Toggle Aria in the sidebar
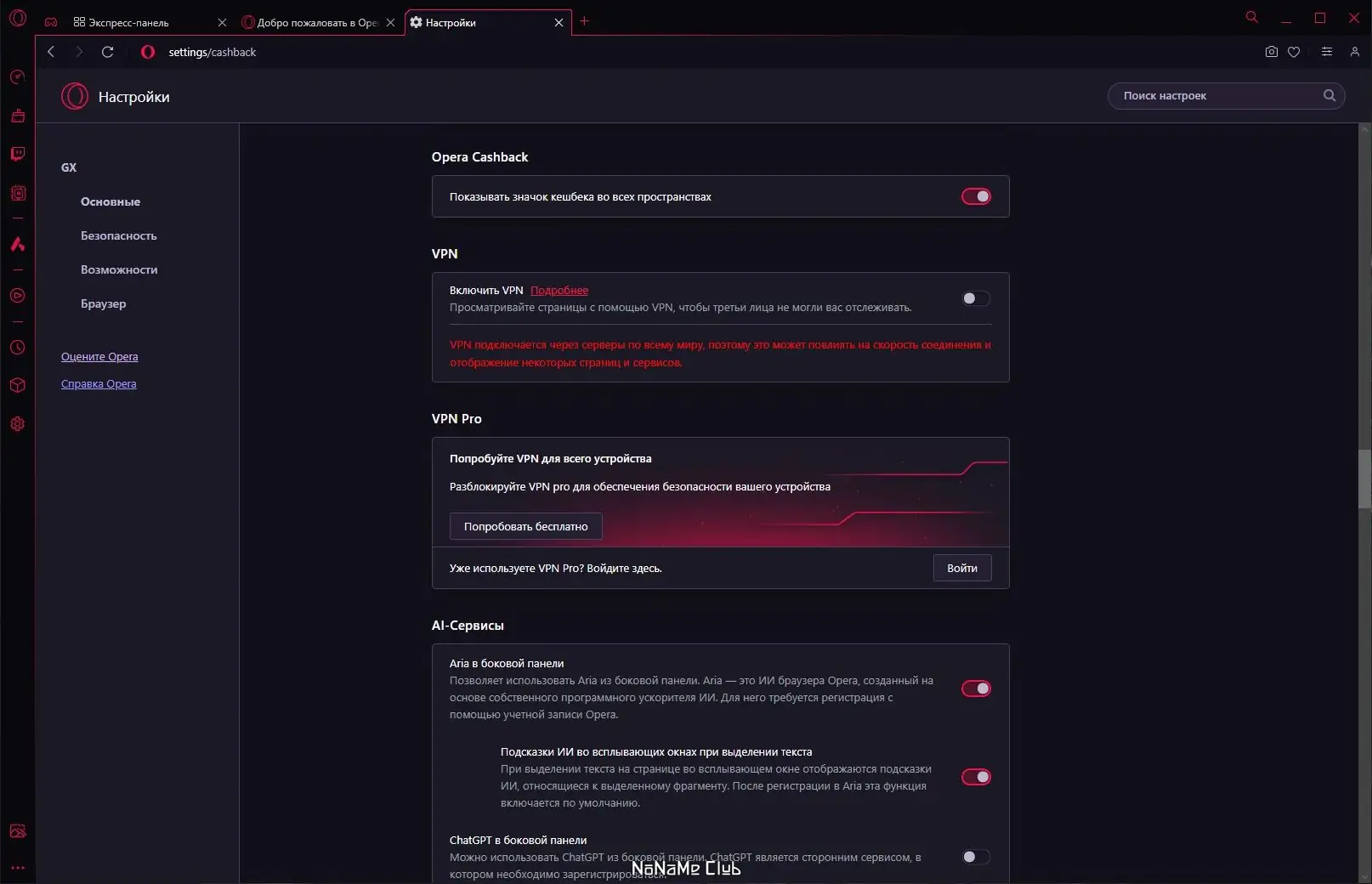Viewport: 1372px width, 884px height. [x=976, y=688]
